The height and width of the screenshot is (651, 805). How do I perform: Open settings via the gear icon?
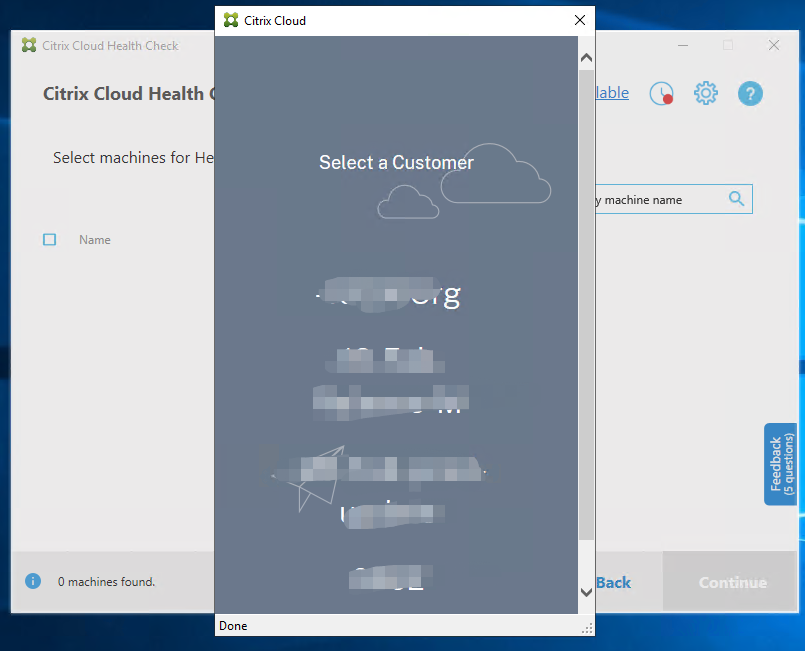pos(706,94)
